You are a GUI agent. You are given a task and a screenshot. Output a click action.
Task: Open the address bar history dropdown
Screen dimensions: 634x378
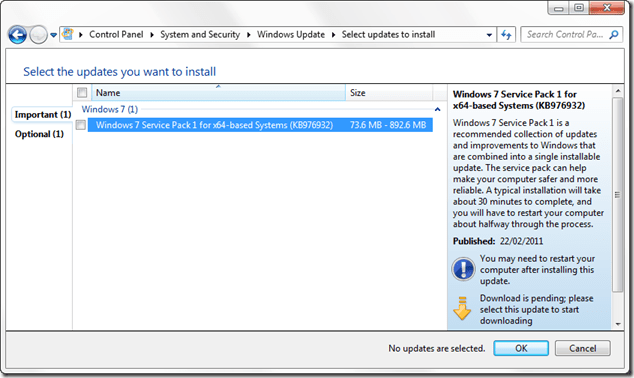(x=489, y=35)
